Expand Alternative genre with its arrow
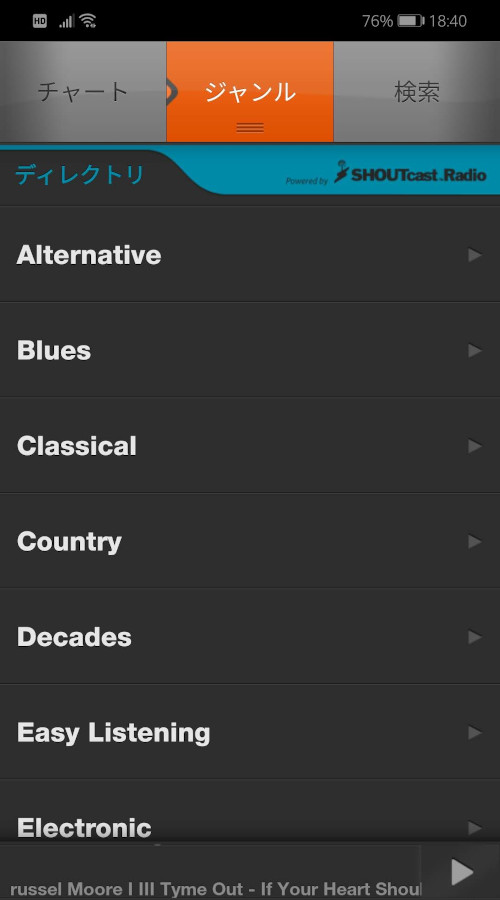Viewport: 500px width, 900px height. point(474,255)
